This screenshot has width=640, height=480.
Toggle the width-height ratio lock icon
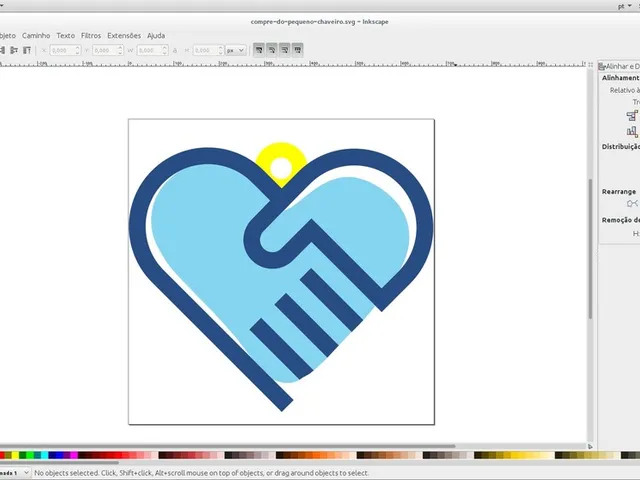pos(175,51)
